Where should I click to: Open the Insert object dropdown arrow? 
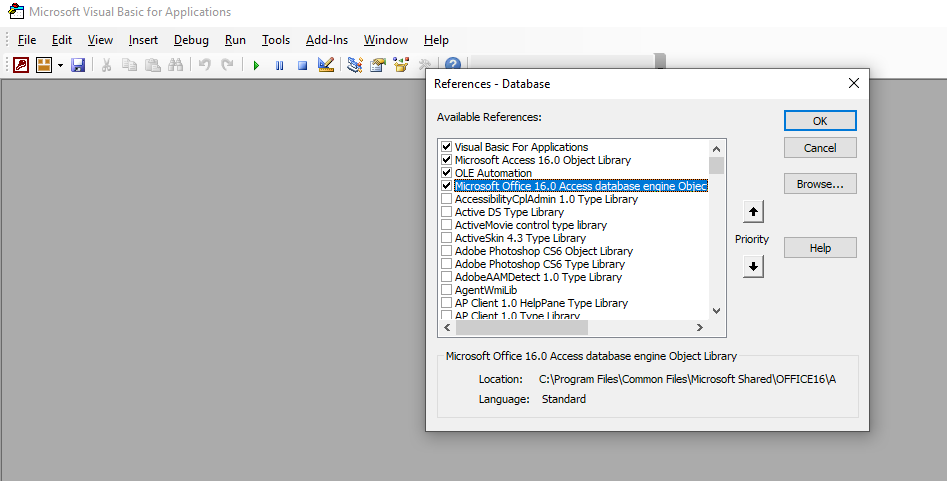click(x=60, y=65)
